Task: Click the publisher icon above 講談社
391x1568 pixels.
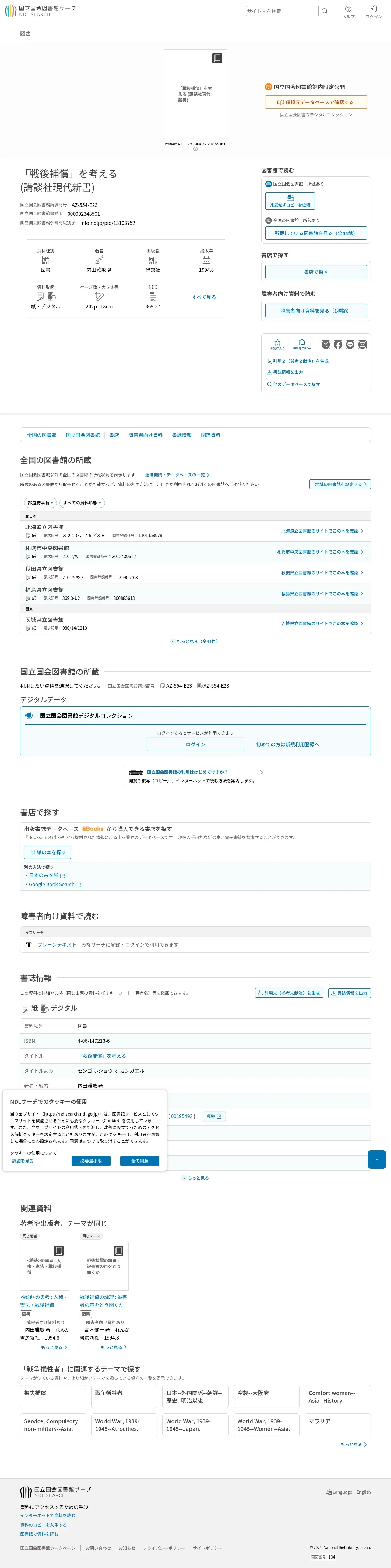Action: coord(153,260)
